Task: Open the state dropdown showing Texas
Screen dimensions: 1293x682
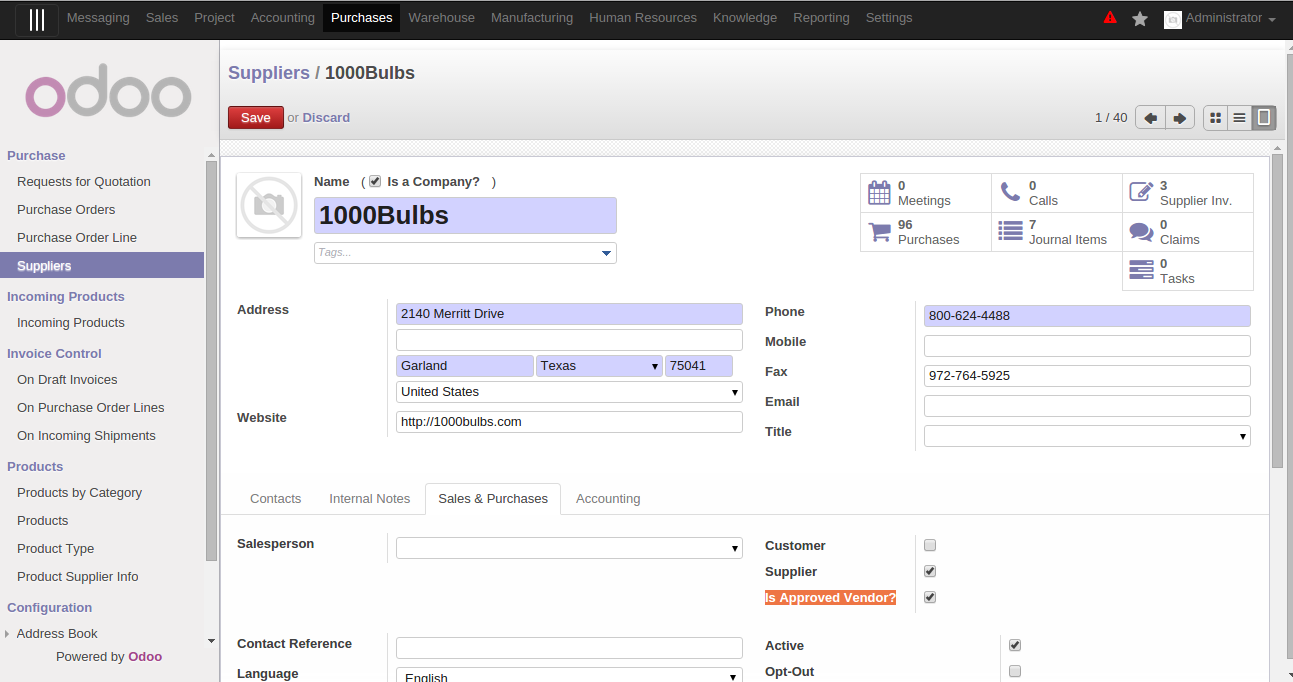Action: click(599, 366)
